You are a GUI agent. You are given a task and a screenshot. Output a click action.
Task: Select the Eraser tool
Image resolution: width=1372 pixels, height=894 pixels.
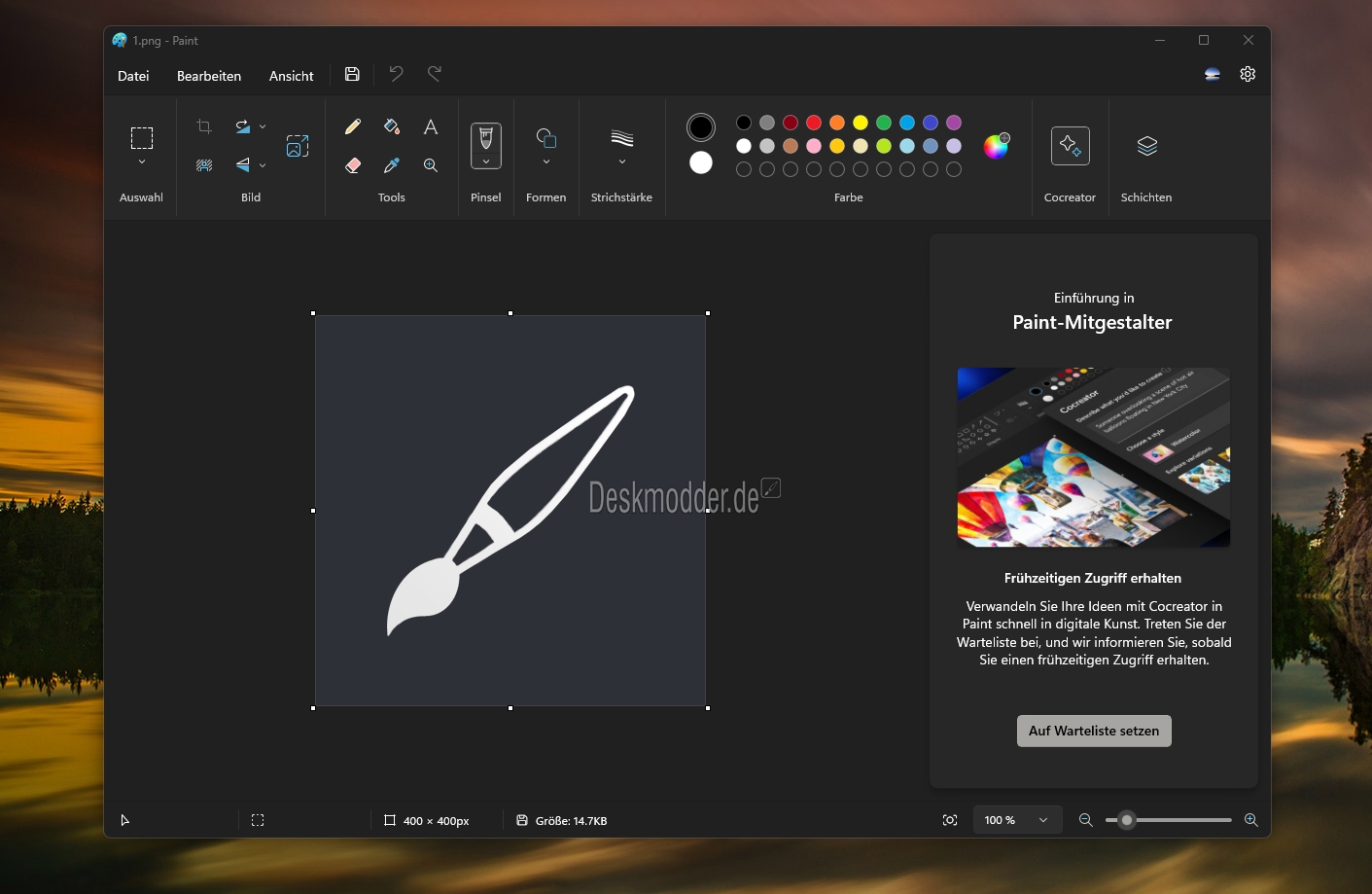point(353,165)
